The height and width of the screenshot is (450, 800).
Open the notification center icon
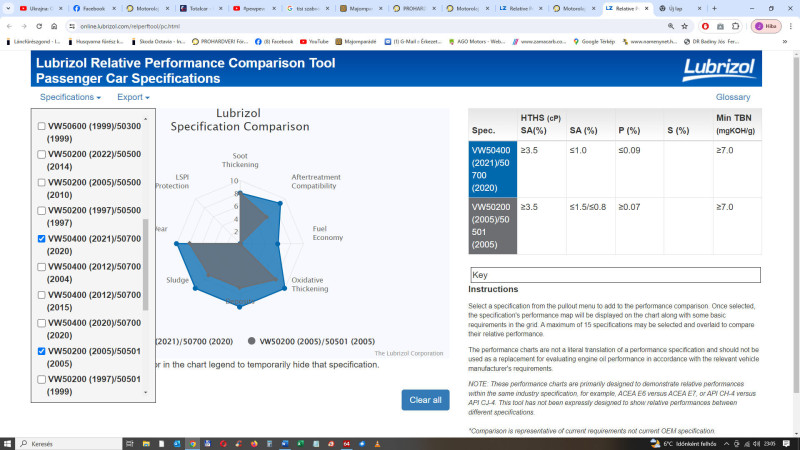[786, 444]
